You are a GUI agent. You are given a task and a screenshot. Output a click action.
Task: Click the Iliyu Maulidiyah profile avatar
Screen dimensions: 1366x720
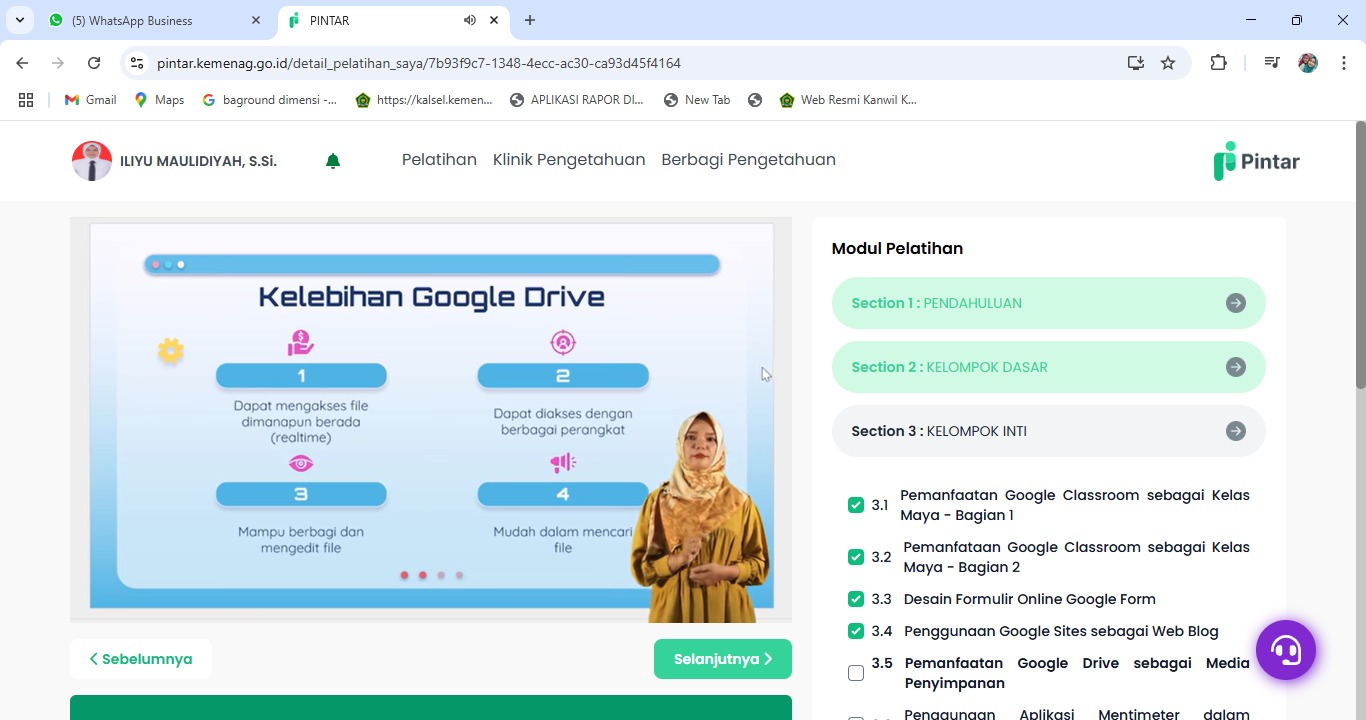[x=92, y=161]
